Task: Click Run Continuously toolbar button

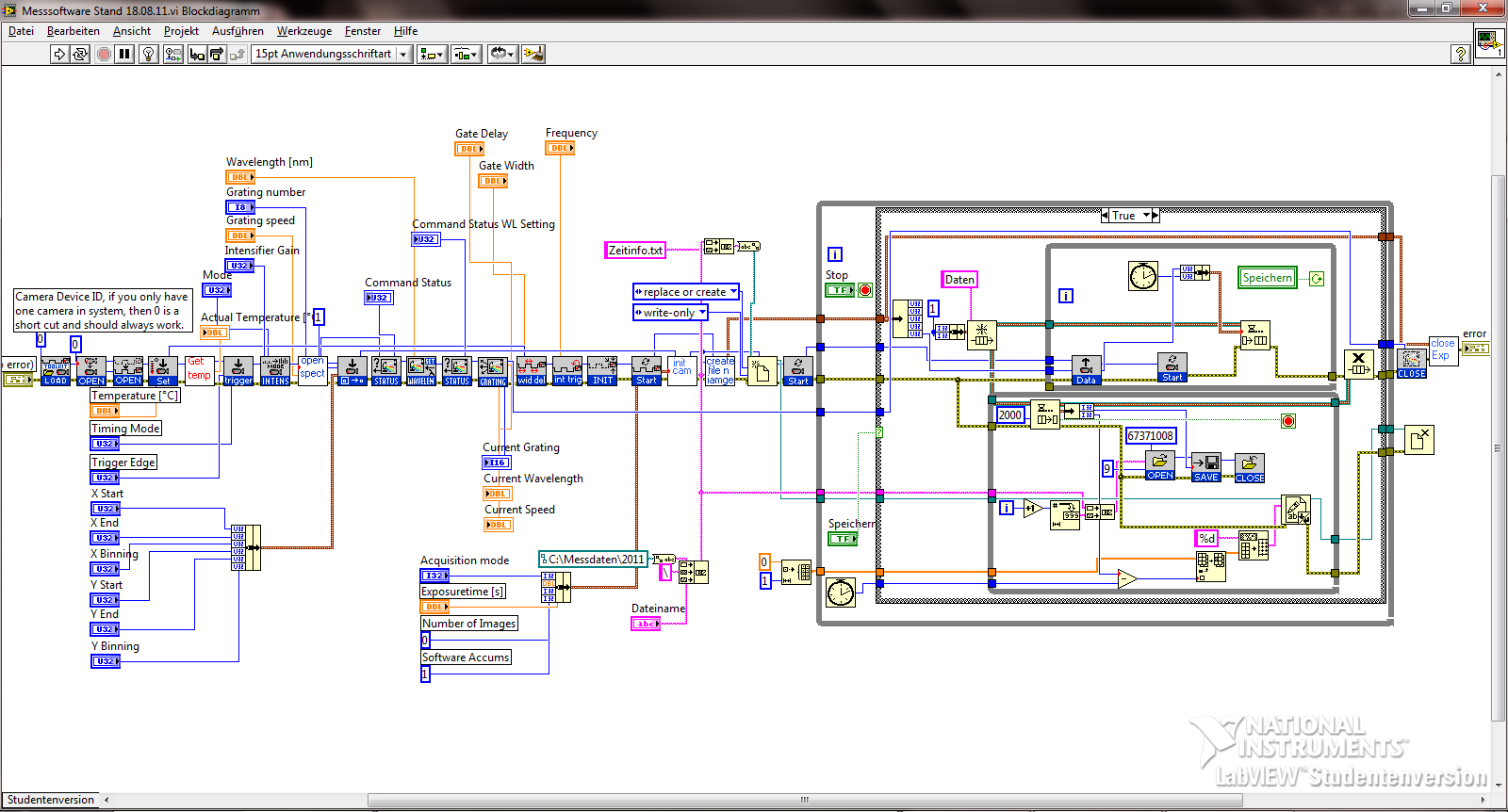Action: pos(80,55)
